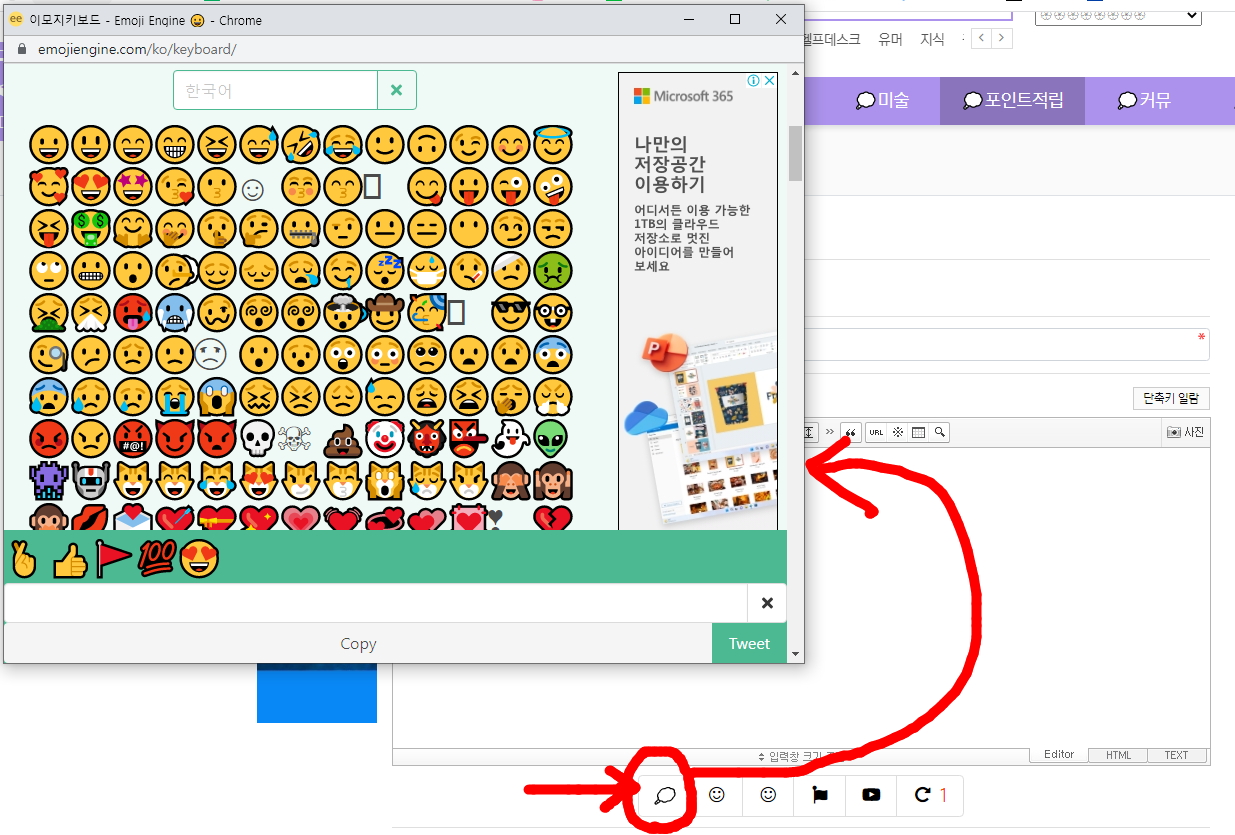Click the left chevron next to 지식
The image size is (1235, 835).
click(981, 38)
